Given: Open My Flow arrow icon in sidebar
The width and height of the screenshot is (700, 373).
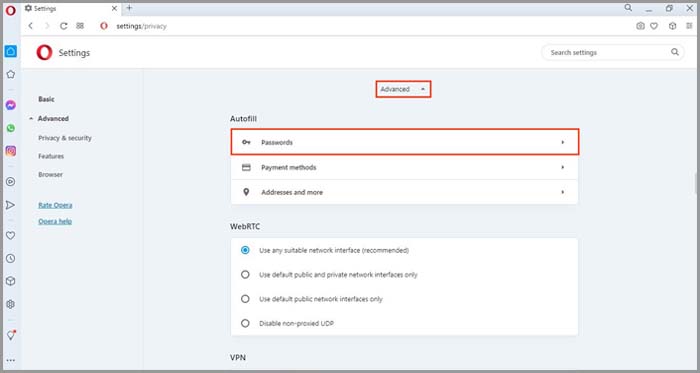Looking at the screenshot, I should (11, 205).
